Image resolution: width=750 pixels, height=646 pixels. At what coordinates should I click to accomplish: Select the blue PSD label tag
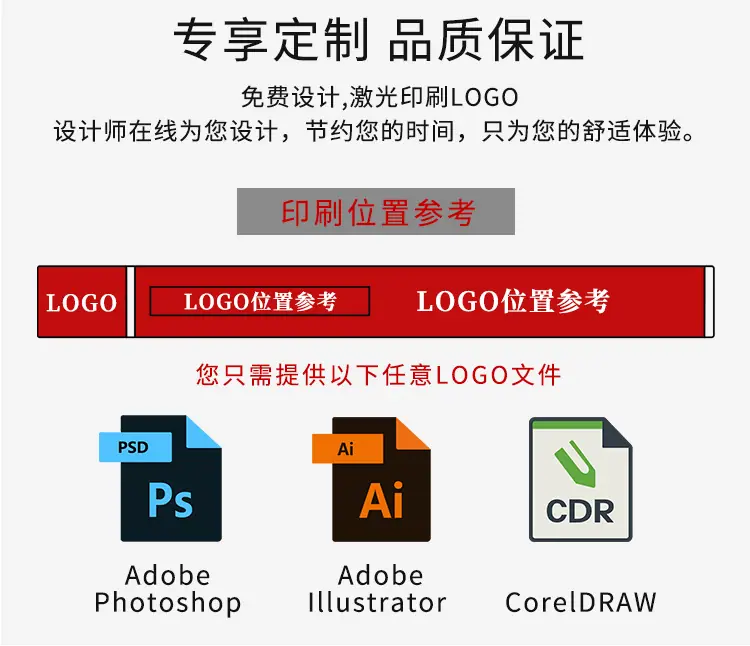135,447
